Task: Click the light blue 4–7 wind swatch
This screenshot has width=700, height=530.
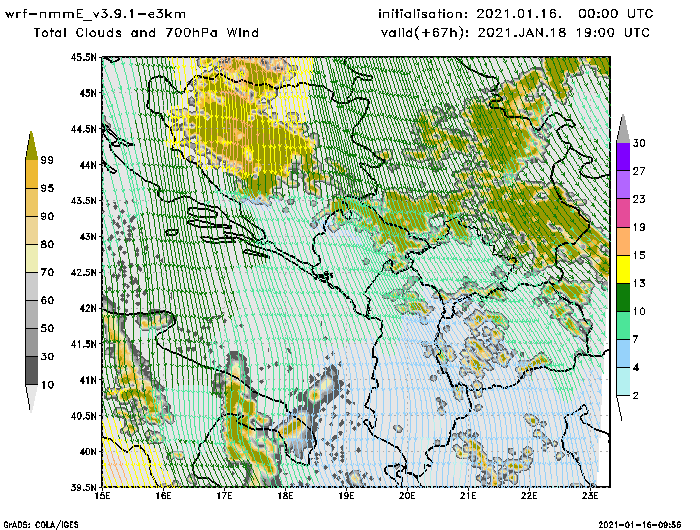Action: pos(623,354)
